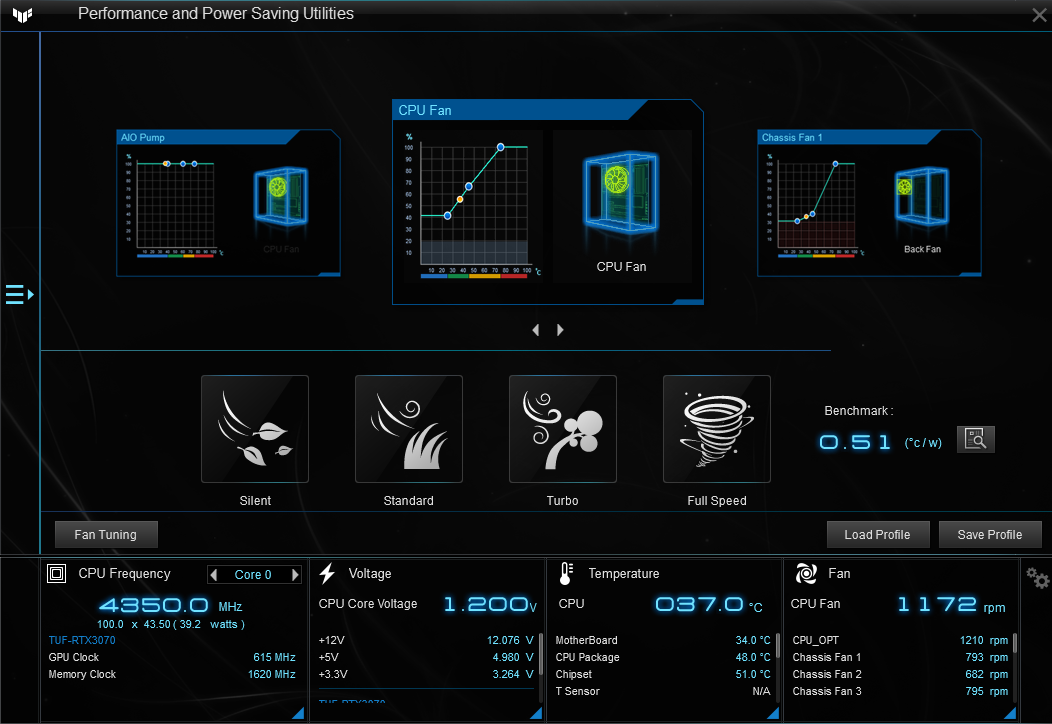Select the AIO Pump fan card
Screen dimensions: 1052x724
click(x=228, y=203)
